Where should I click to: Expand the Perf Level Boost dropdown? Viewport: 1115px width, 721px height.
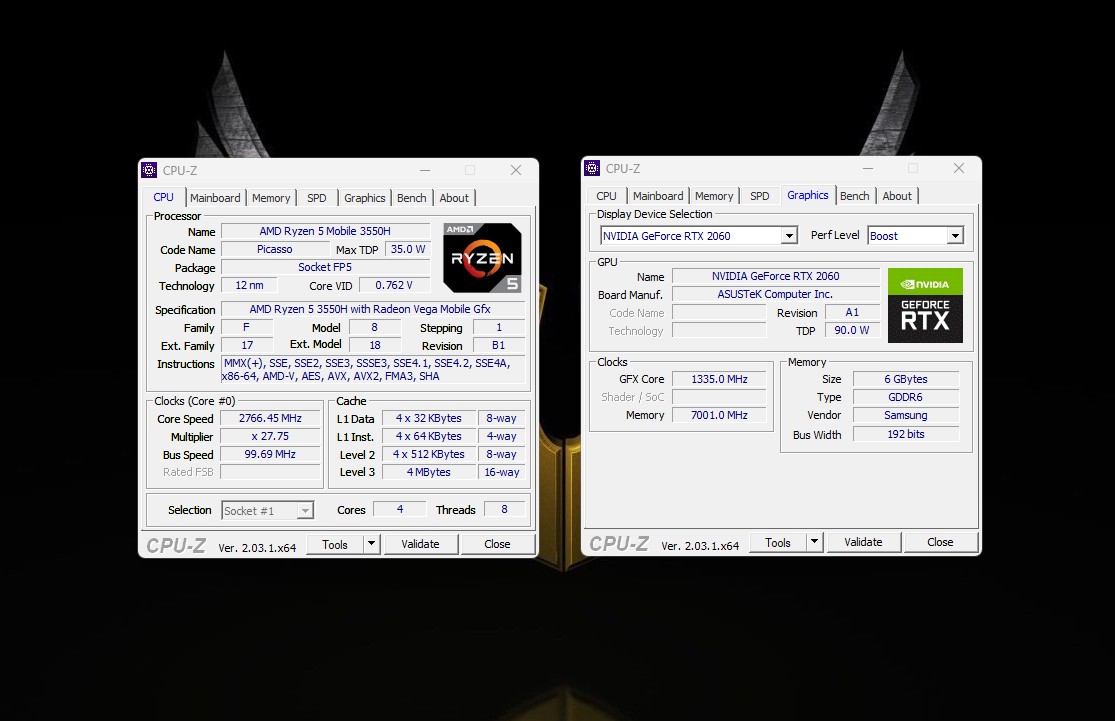coord(955,235)
